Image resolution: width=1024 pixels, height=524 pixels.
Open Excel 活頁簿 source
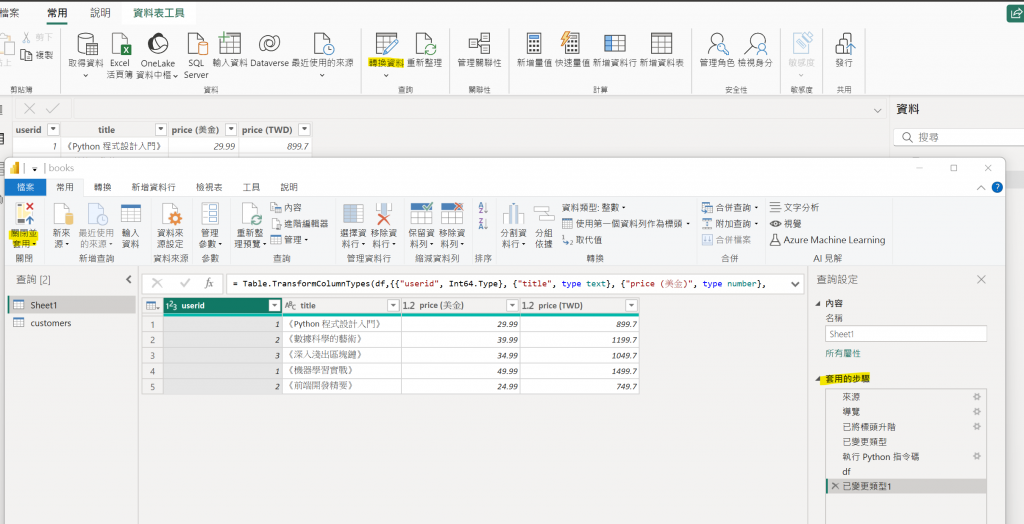pyautogui.click(x=120, y=55)
